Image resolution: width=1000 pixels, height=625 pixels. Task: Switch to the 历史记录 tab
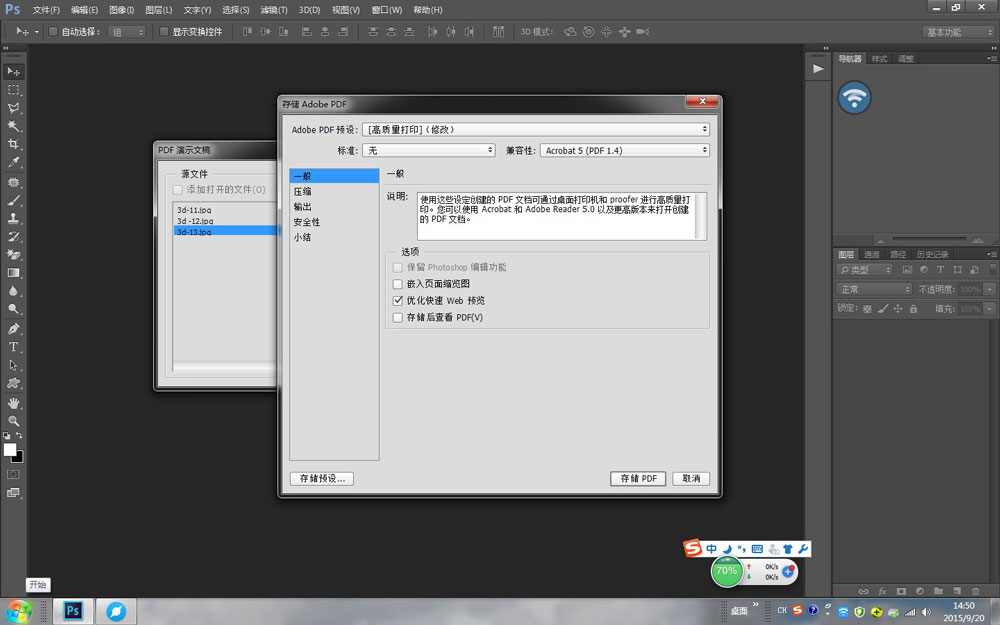(x=932, y=254)
